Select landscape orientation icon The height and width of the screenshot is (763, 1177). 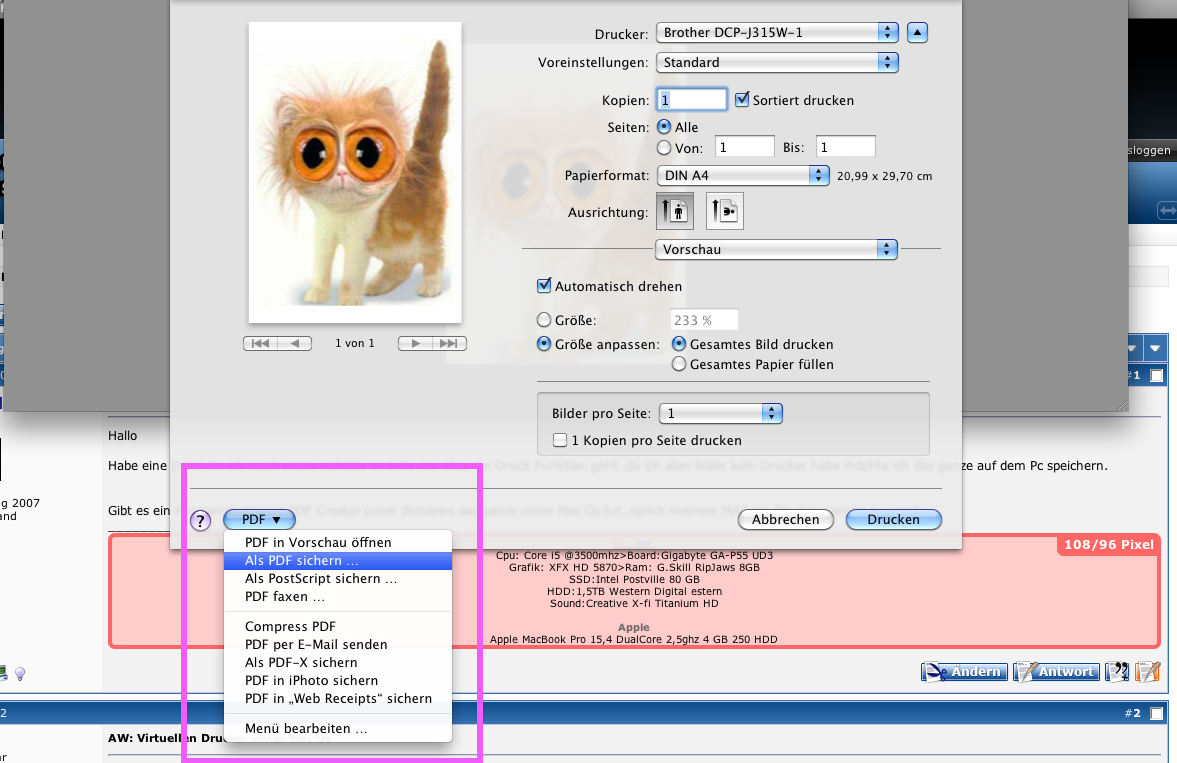click(724, 211)
